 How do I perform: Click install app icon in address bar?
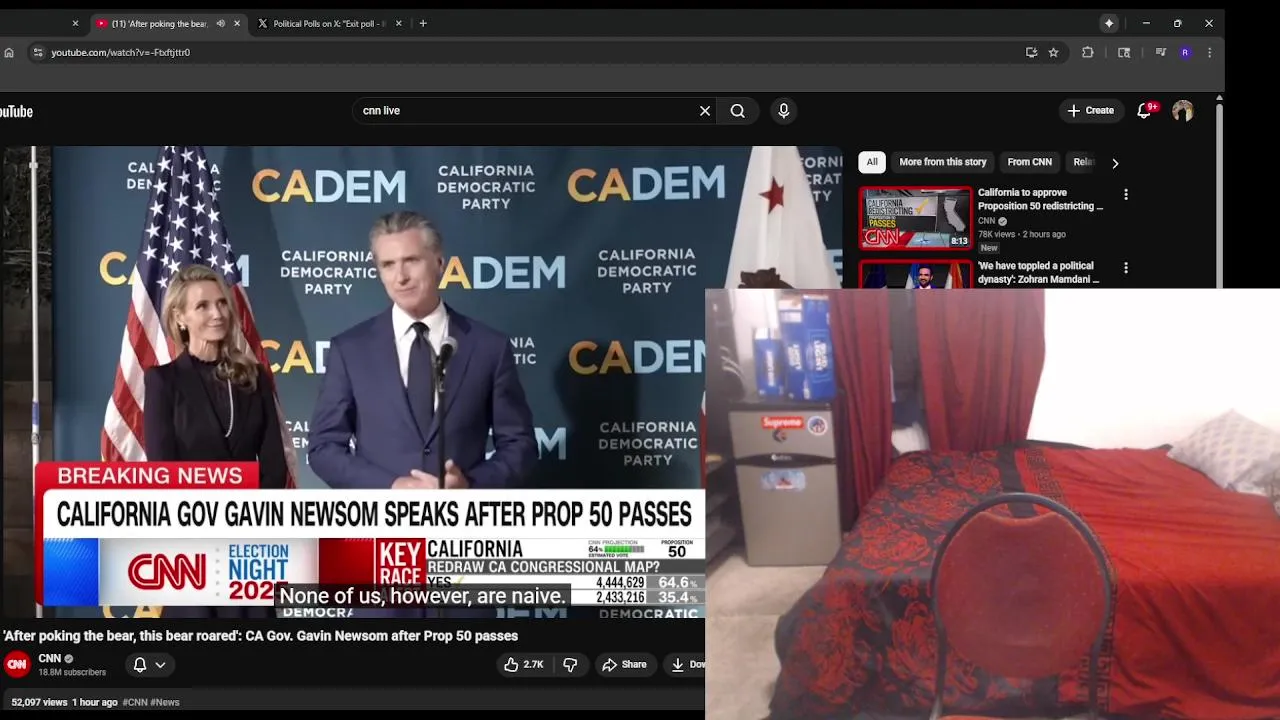pos(1031,52)
